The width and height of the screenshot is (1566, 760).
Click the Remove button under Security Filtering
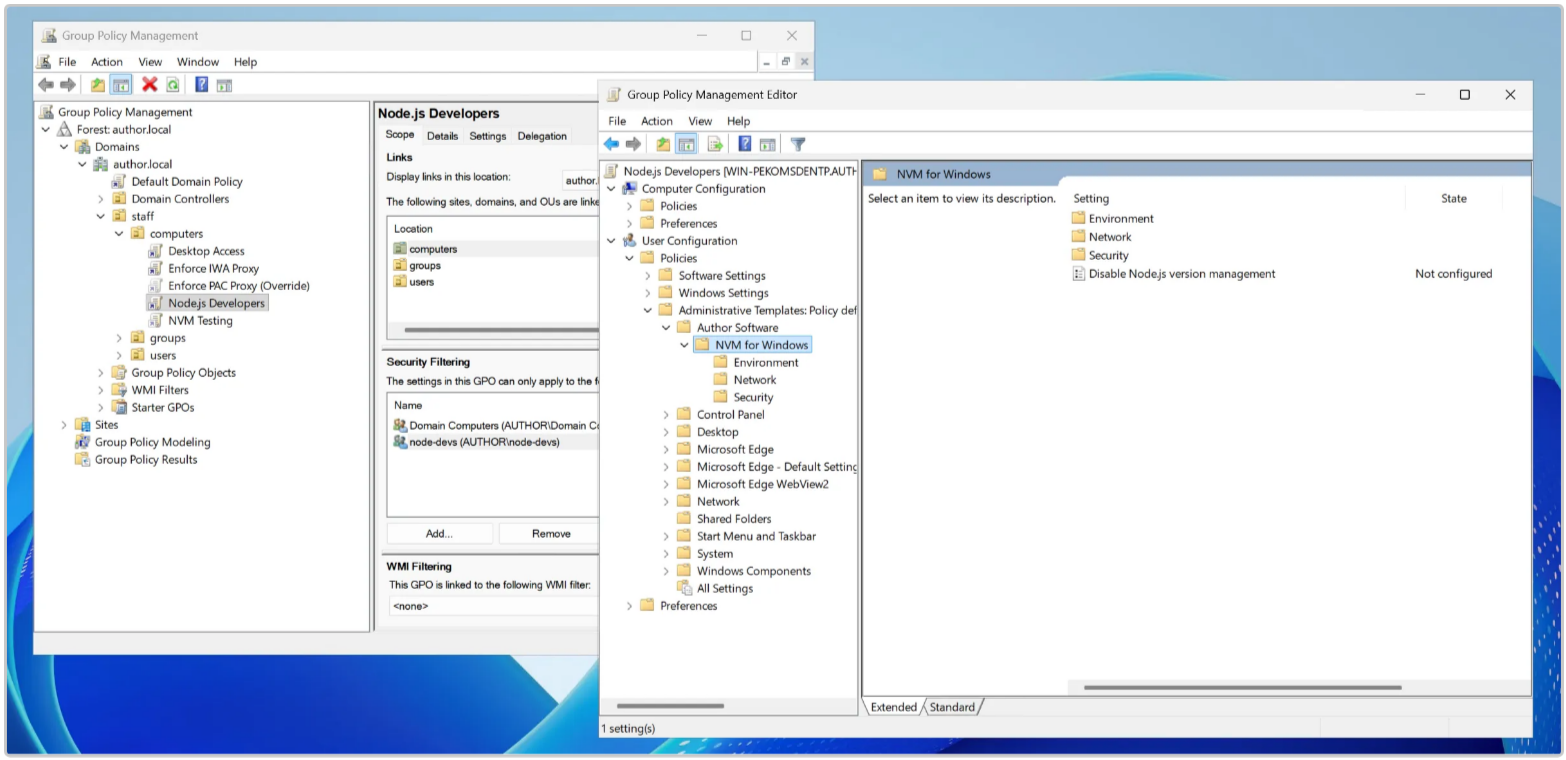point(551,534)
